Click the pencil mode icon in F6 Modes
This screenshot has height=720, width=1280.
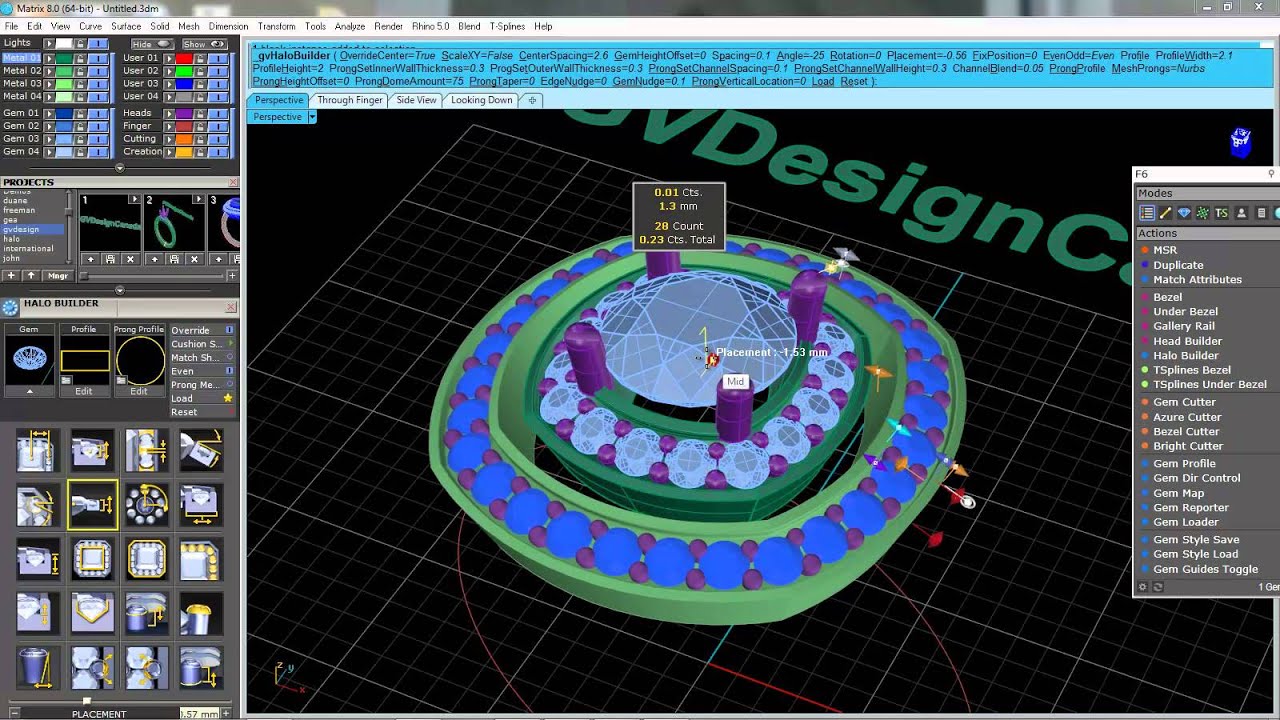1165,213
